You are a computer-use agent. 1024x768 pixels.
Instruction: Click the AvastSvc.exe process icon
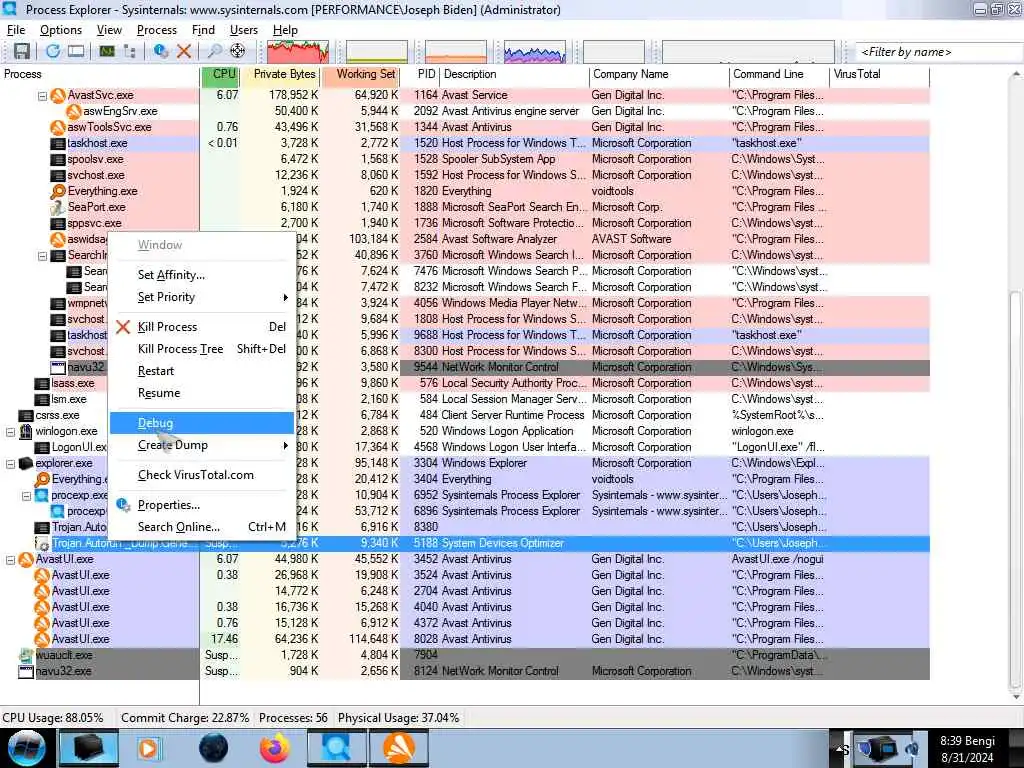coord(58,95)
